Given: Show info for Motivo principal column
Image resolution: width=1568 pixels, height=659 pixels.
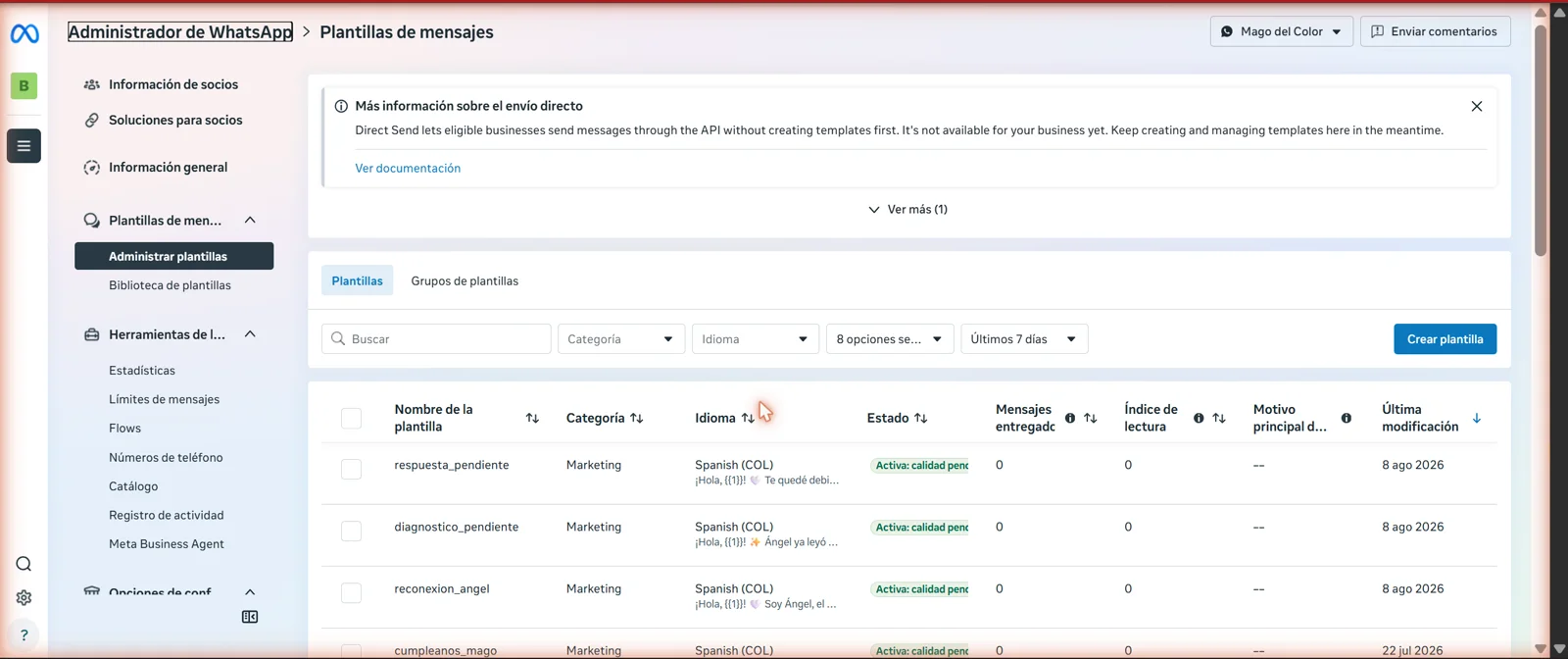Looking at the screenshot, I should click(1347, 418).
